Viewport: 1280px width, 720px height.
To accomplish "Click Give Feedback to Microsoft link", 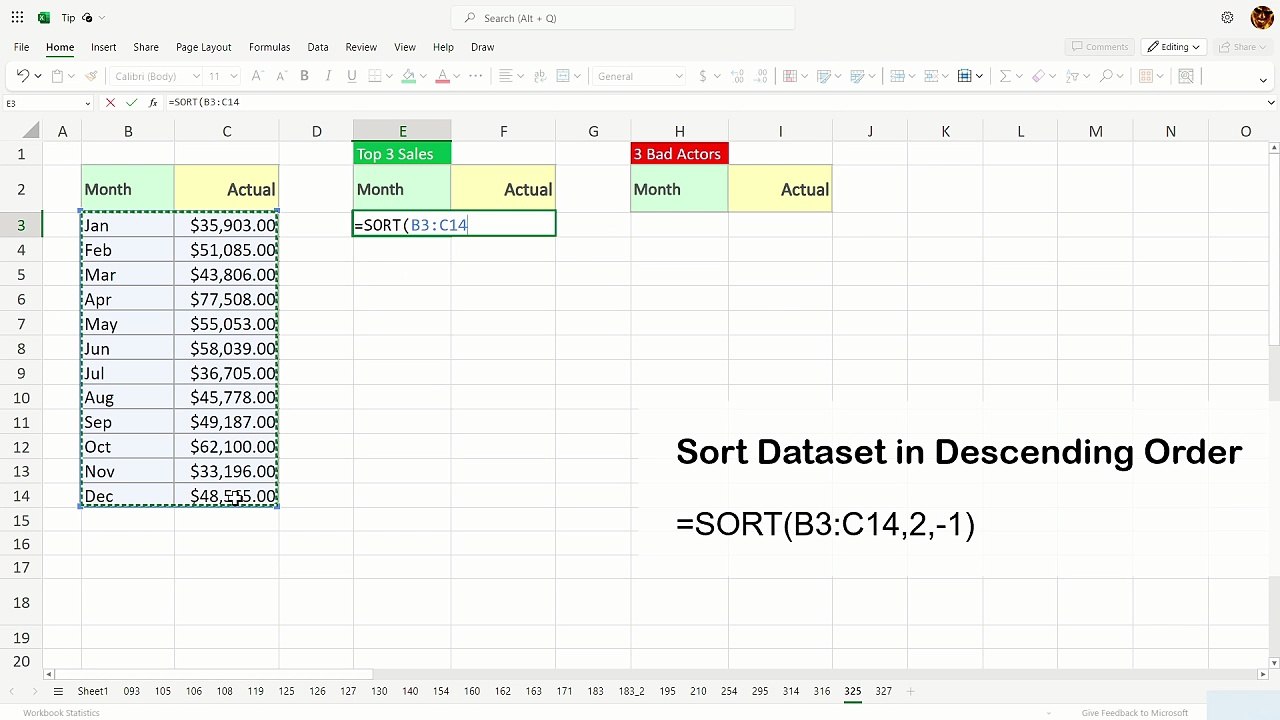I will [x=1134, y=713].
